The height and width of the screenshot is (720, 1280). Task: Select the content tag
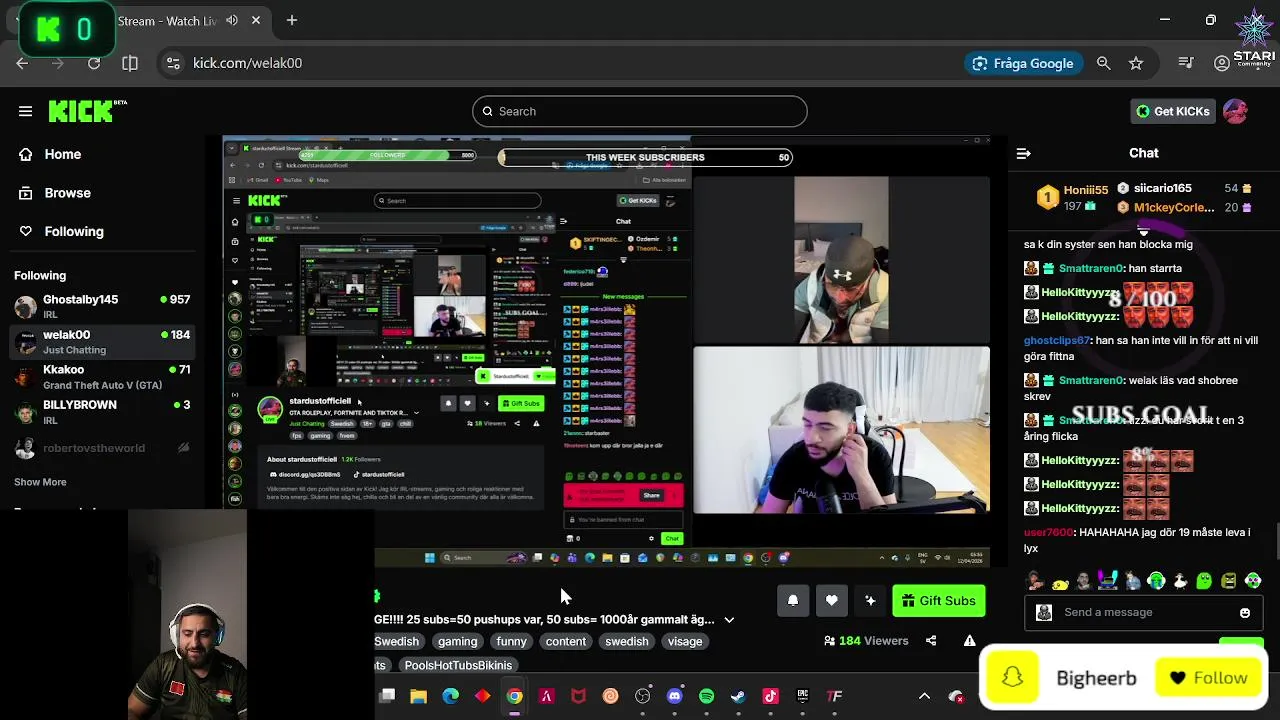coord(566,641)
